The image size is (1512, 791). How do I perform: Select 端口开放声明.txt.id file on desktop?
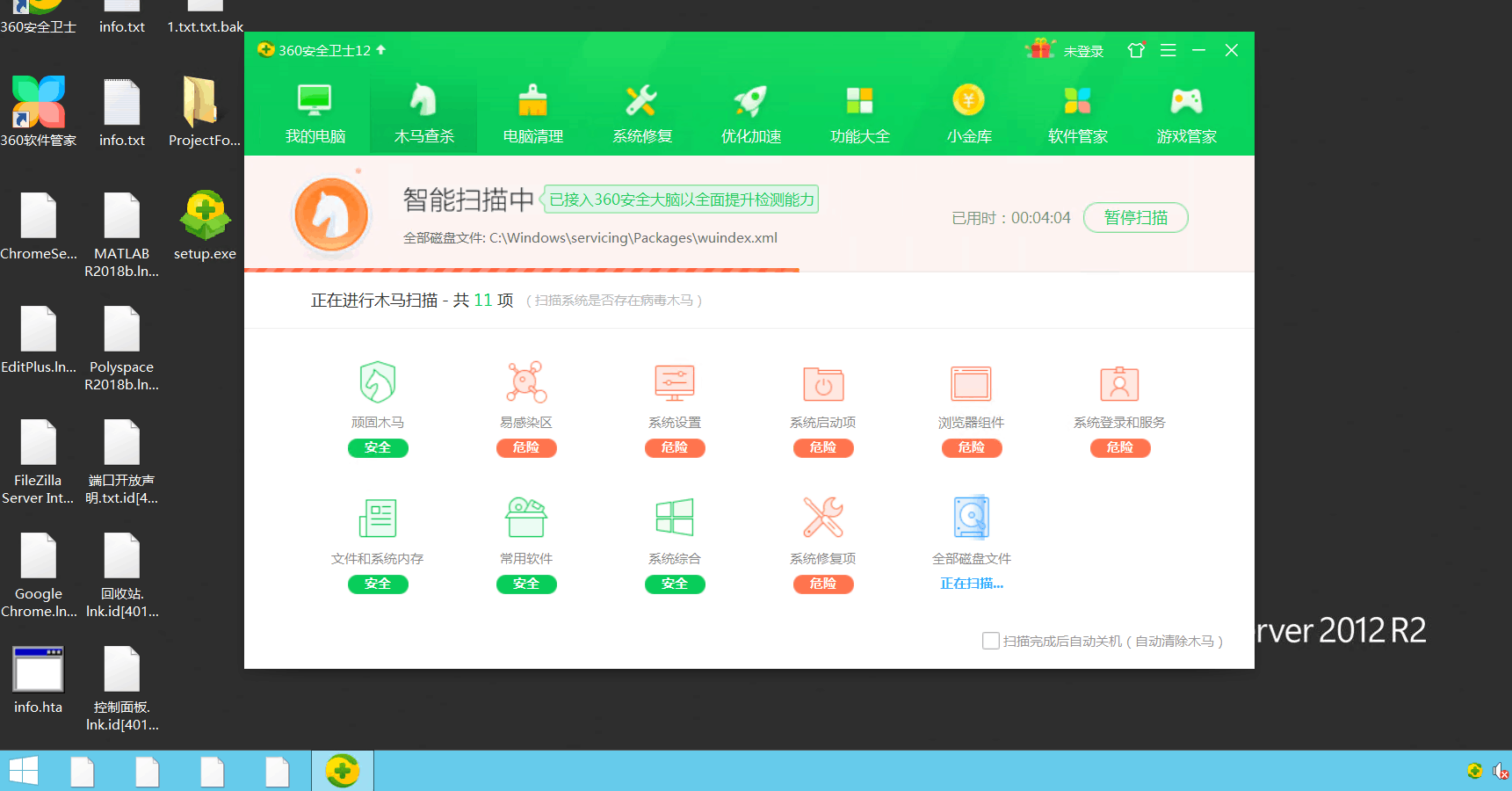[x=122, y=462]
